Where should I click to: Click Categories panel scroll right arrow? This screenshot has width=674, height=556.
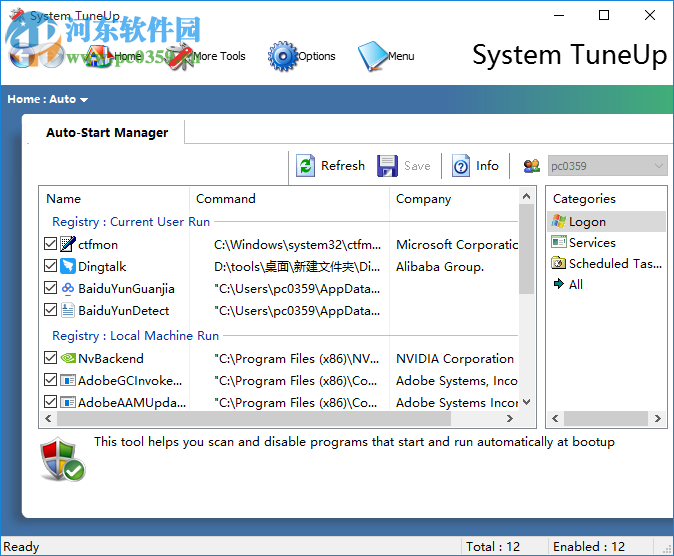[658, 418]
